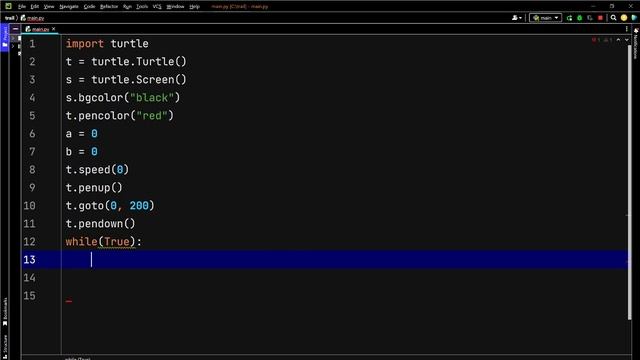
Task: Close the main.py editor tab
Action: tap(53, 29)
